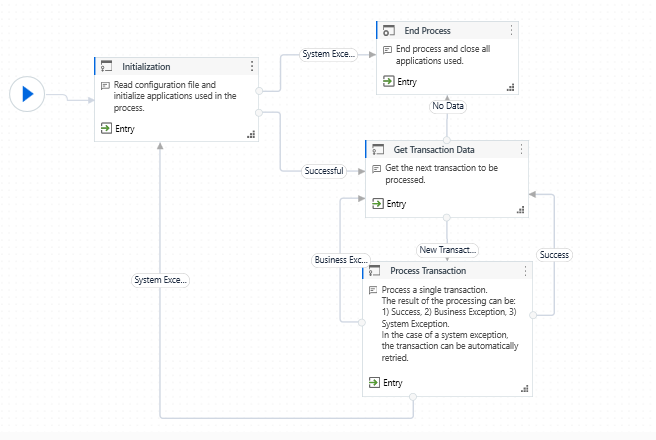656x440 pixels.
Task: Open the Process Transaction options menu
Action: 526,271
